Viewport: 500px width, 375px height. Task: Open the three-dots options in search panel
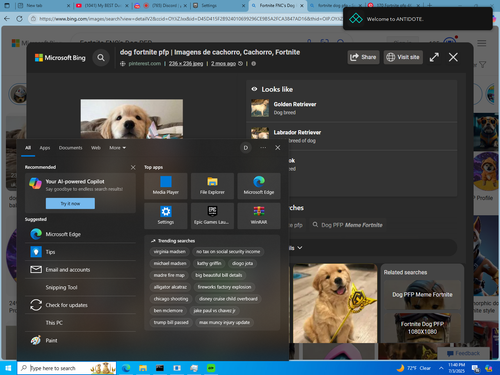click(263, 148)
